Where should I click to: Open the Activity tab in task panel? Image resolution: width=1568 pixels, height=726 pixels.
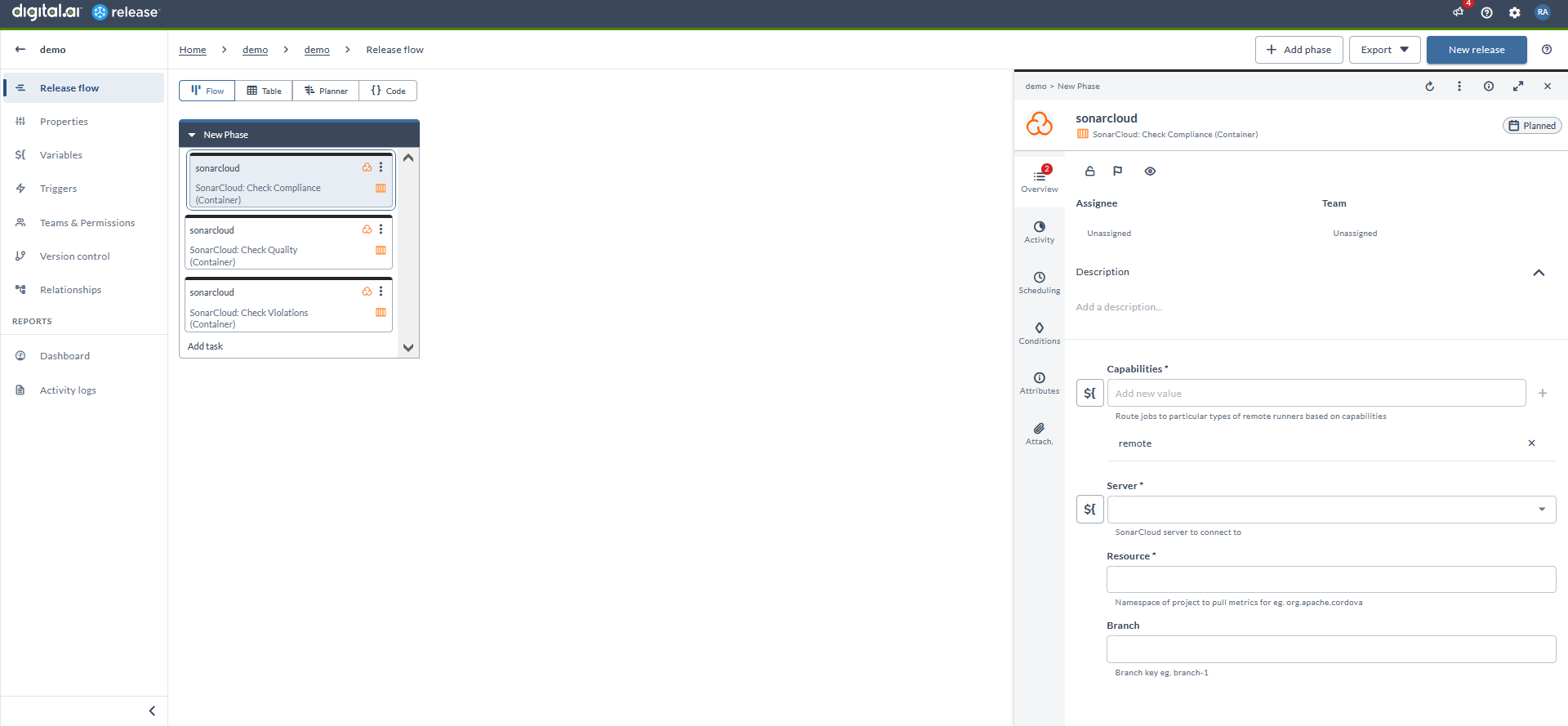(x=1040, y=232)
